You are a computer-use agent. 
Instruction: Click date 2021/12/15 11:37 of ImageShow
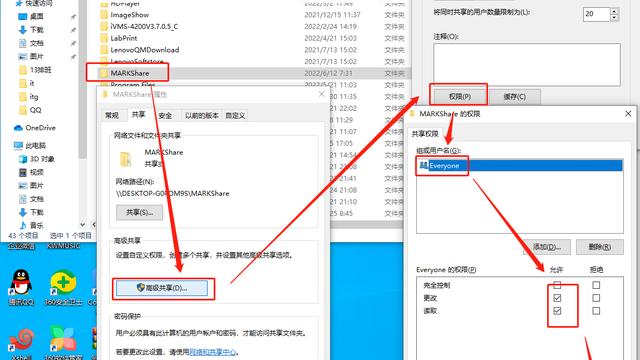(332, 15)
